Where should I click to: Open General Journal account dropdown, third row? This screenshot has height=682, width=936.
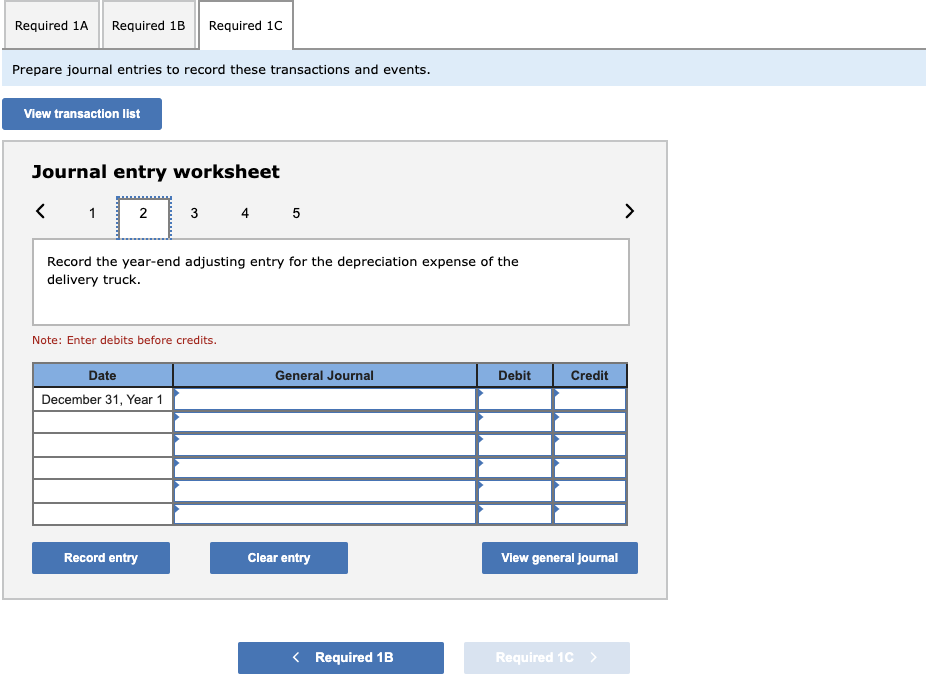pyautogui.click(x=325, y=445)
